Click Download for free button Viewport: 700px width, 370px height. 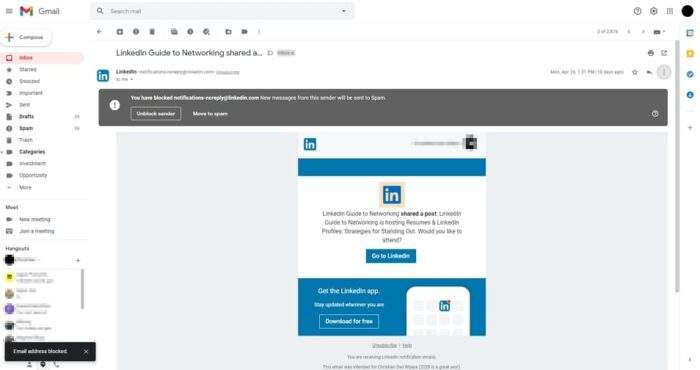click(349, 321)
